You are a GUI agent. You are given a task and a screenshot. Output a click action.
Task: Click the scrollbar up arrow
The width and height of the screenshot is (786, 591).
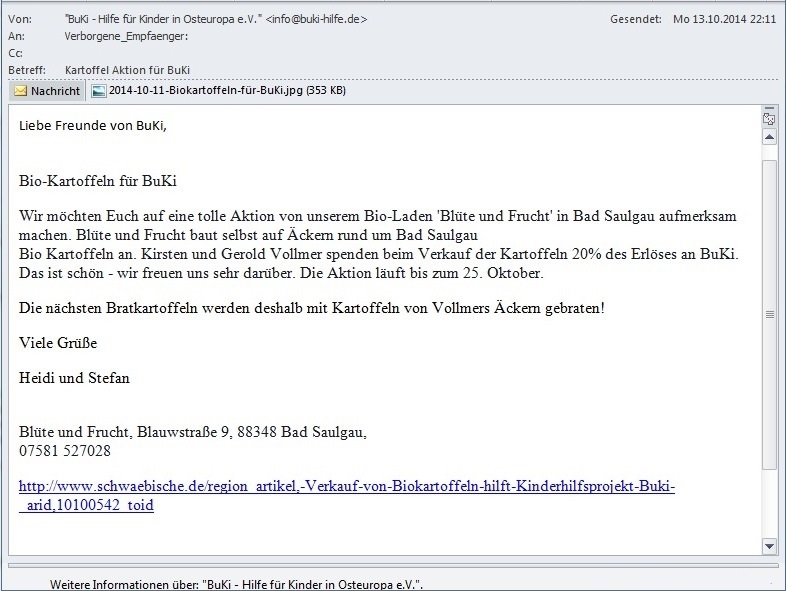point(769,138)
